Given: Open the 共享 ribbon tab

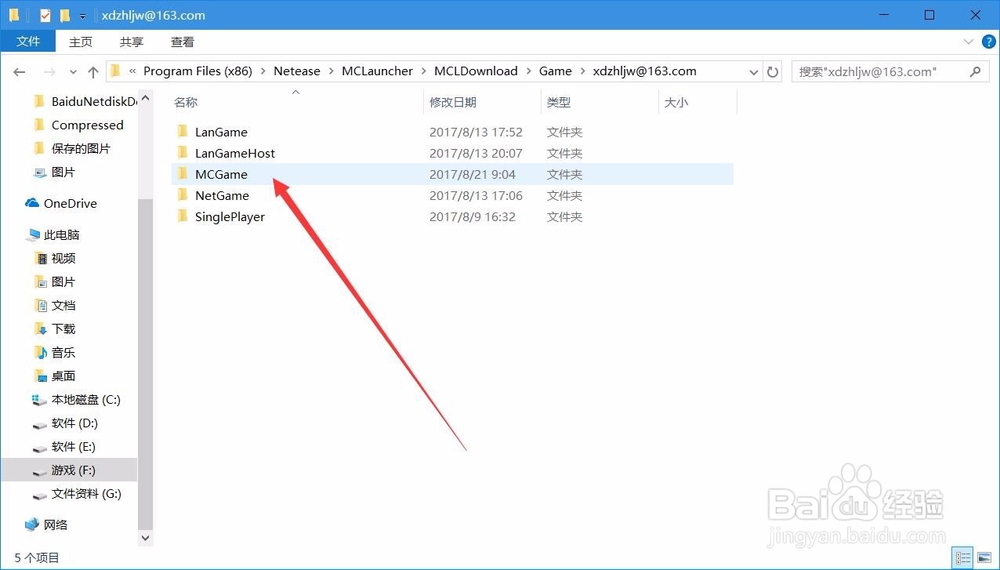Looking at the screenshot, I should point(131,42).
